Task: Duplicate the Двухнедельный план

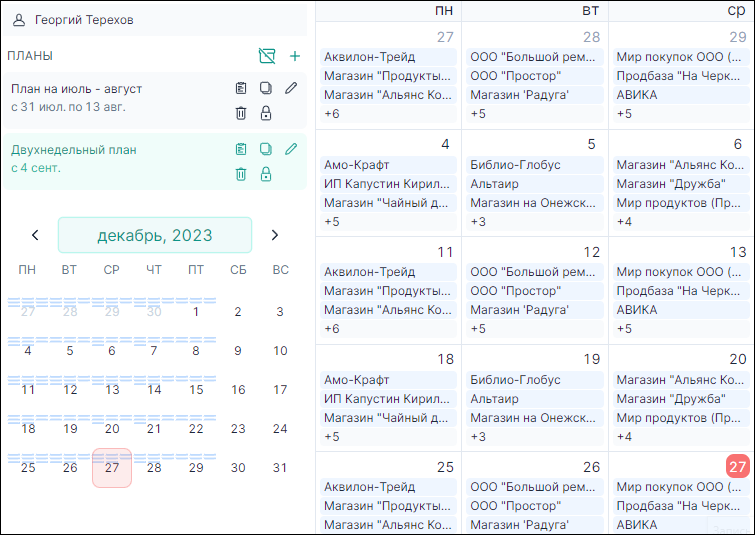Action: pyautogui.click(x=266, y=149)
